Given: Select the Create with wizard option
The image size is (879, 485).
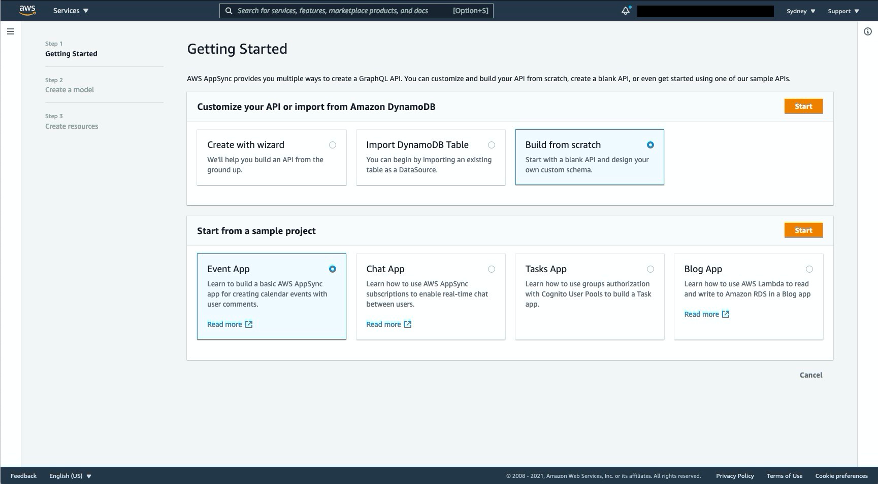Looking at the screenshot, I should tap(332, 145).
